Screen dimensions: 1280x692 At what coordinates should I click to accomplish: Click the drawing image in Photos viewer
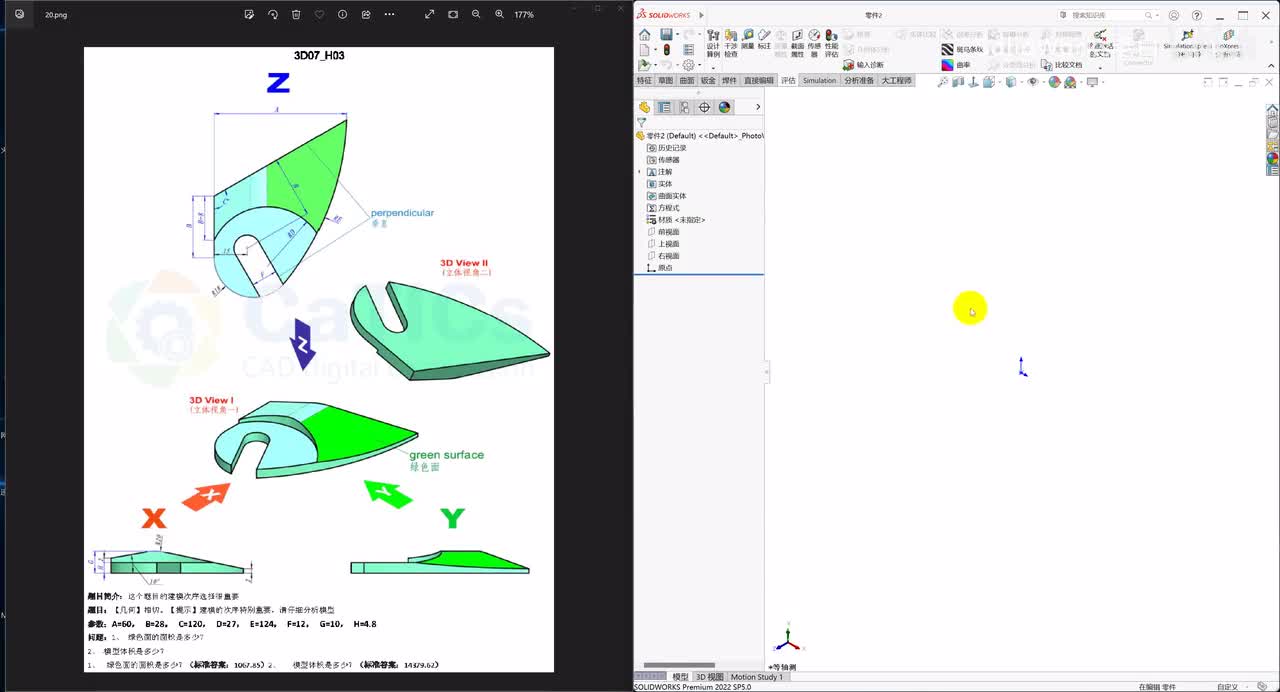[x=319, y=359]
